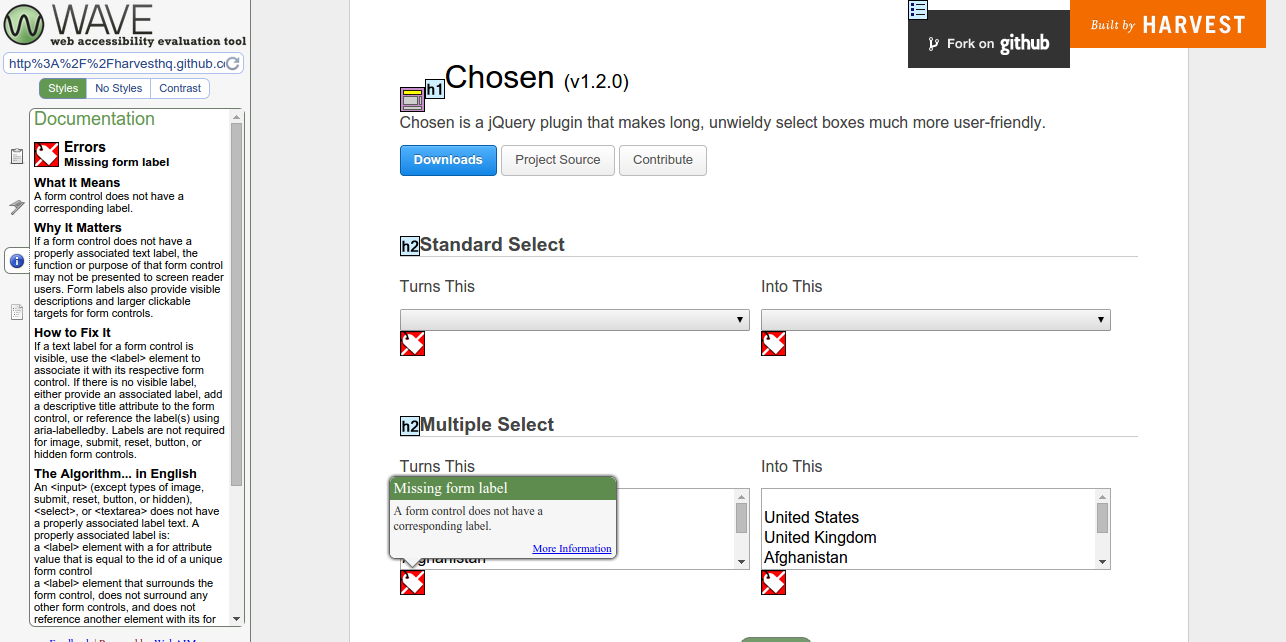Select the Documentation info icon tab
Image resolution: width=1286 pixels, height=642 pixels.
pyautogui.click(x=16, y=261)
